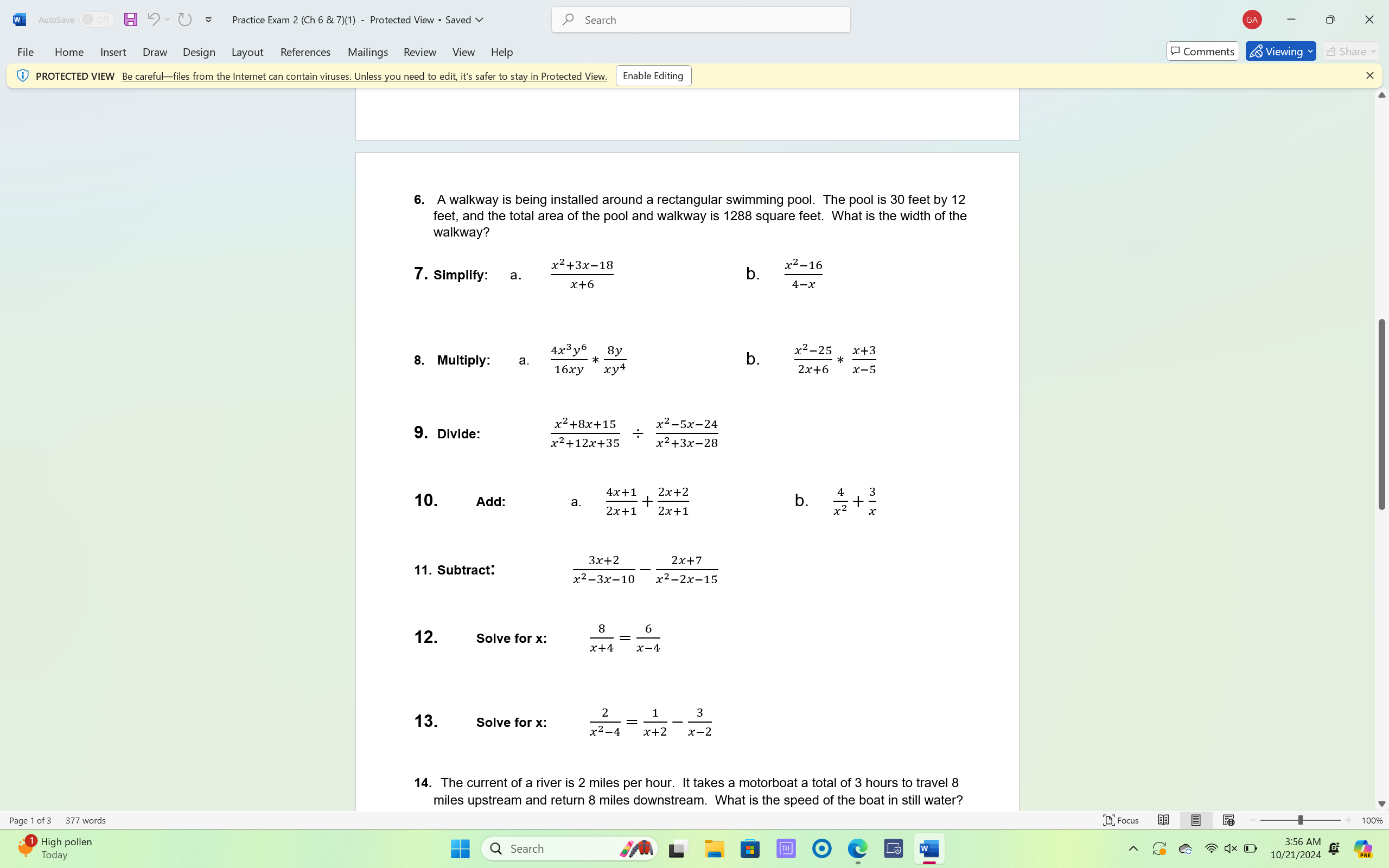Open the Mailings tab
1389x868 pixels.
[368, 52]
